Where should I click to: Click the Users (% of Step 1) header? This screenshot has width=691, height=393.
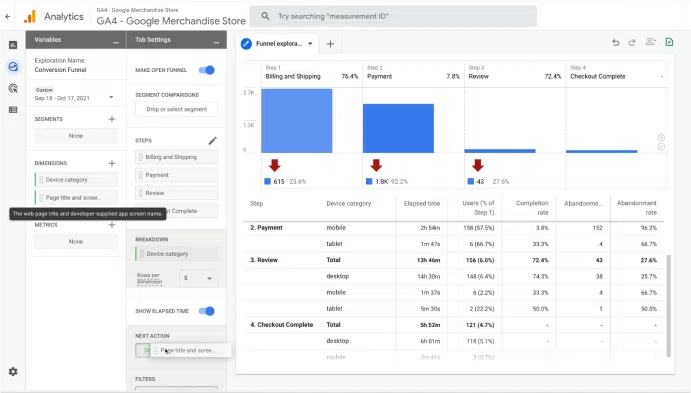(478, 208)
